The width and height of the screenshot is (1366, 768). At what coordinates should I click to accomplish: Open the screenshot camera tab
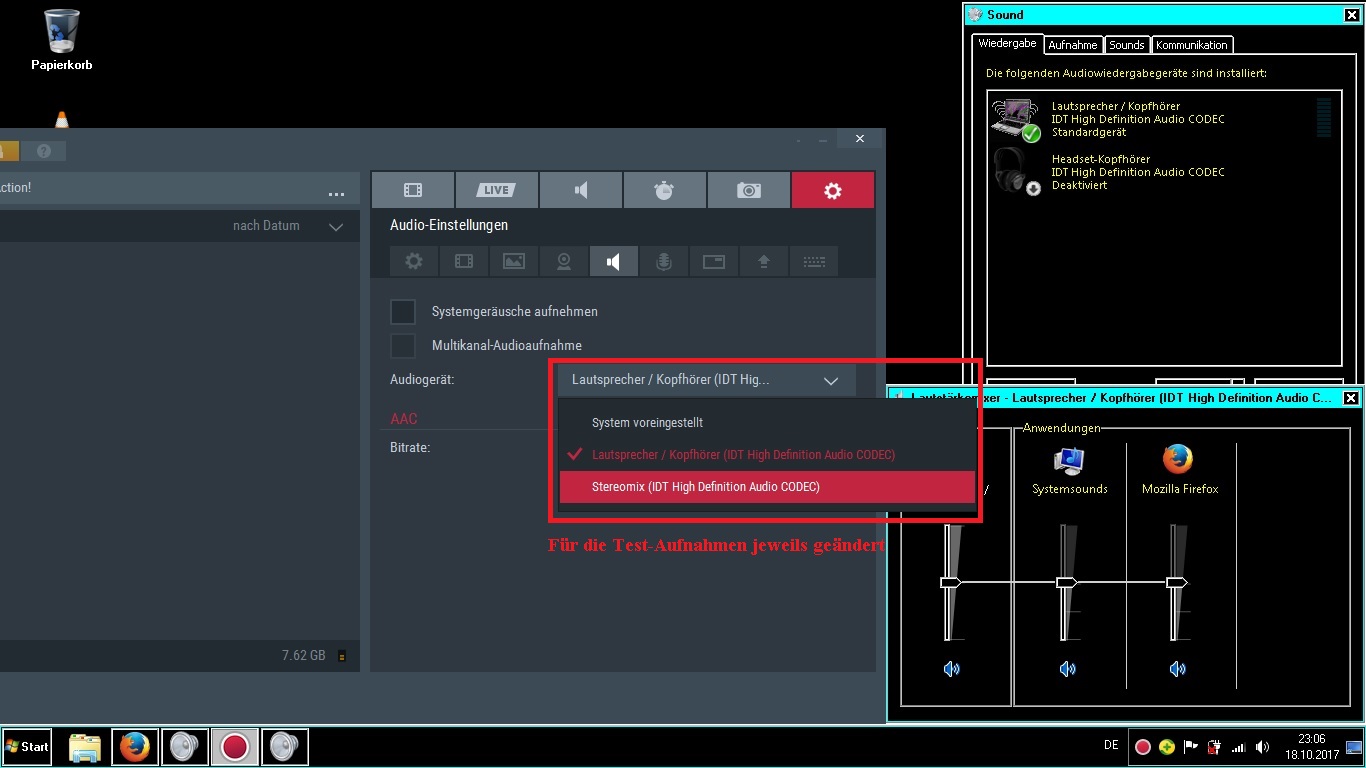coord(748,190)
